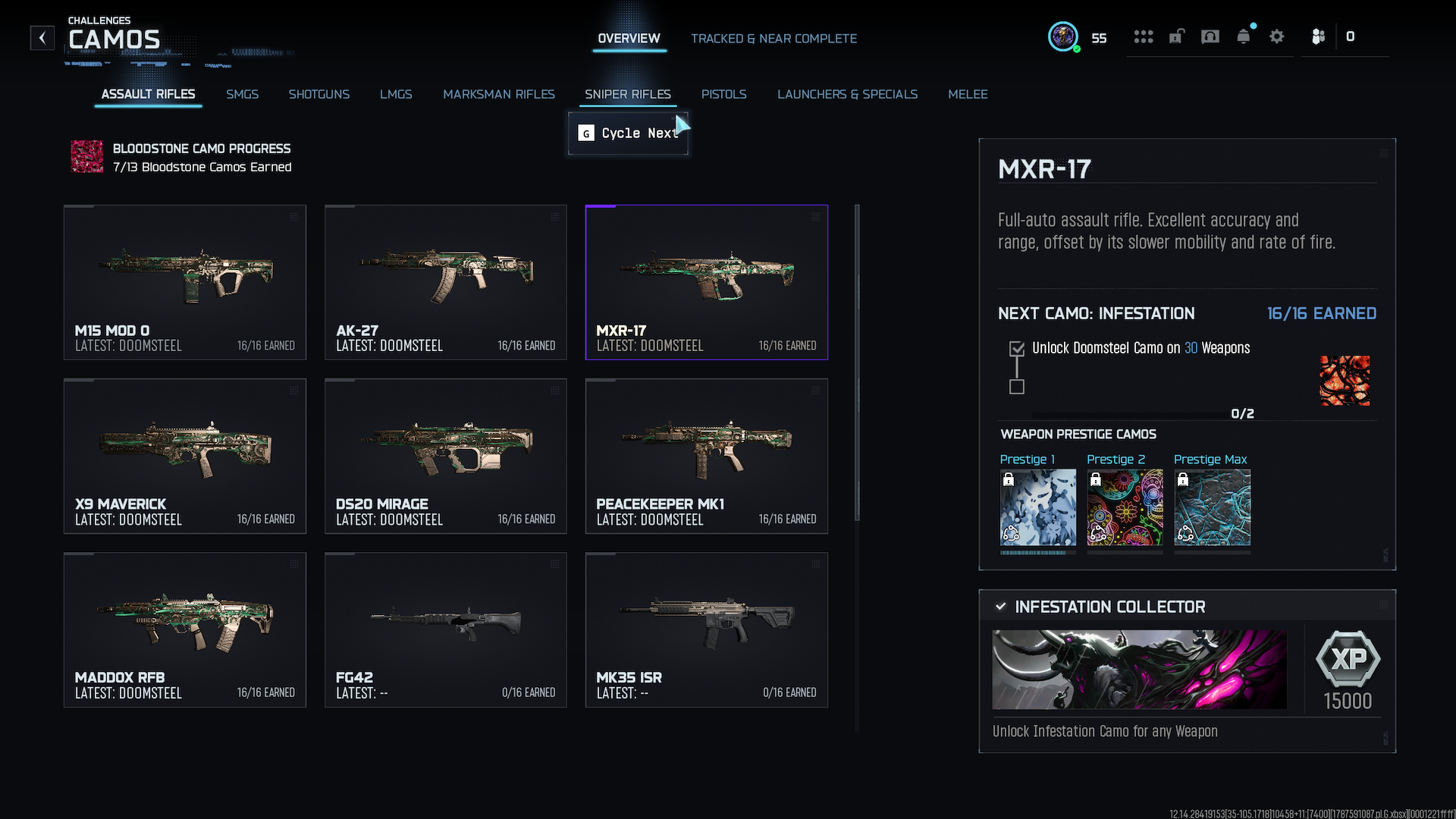Viewport: 1456px width, 819px height.
Task: Open Tracked & Near Complete tab
Action: [773, 39]
